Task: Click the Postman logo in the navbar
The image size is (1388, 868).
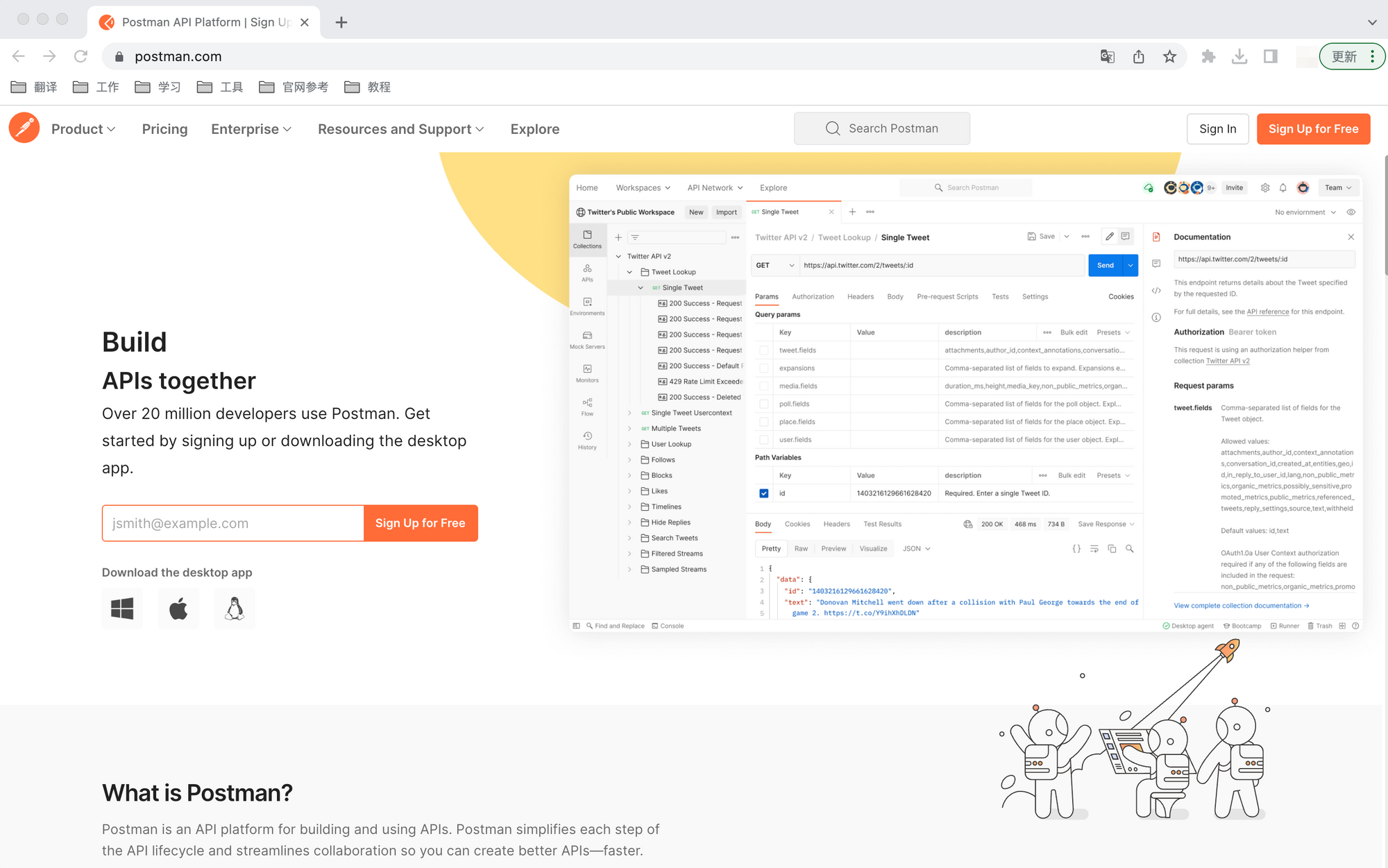Action: pyautogui.click(x=24, y=128)
